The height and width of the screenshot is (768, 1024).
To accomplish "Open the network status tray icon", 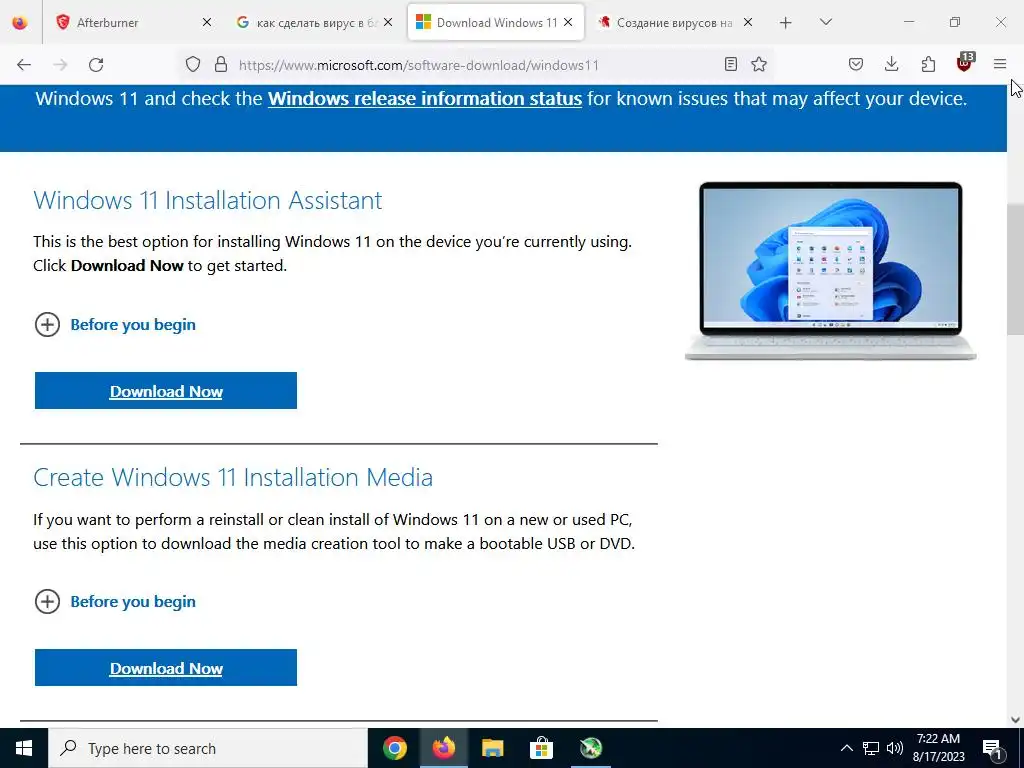I will point(871,748).
